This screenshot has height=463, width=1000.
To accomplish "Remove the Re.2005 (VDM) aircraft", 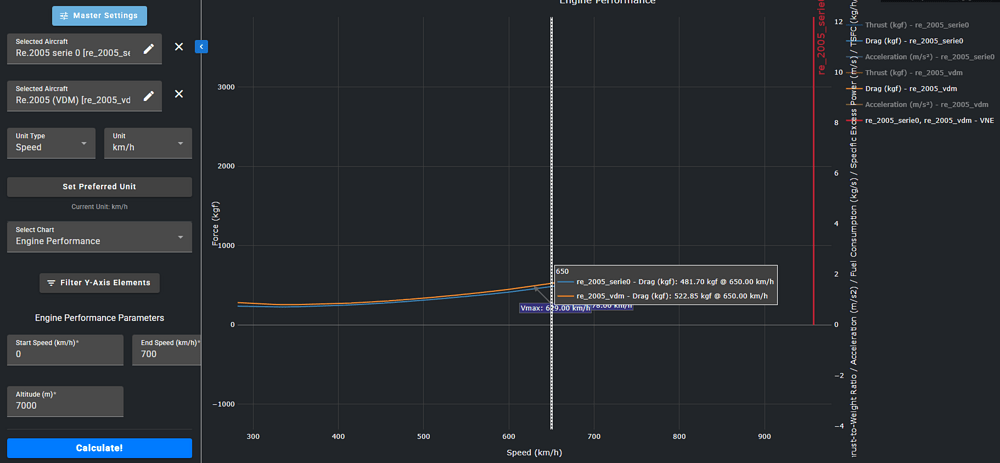I will pyautogui.click(x=179, y=94).
